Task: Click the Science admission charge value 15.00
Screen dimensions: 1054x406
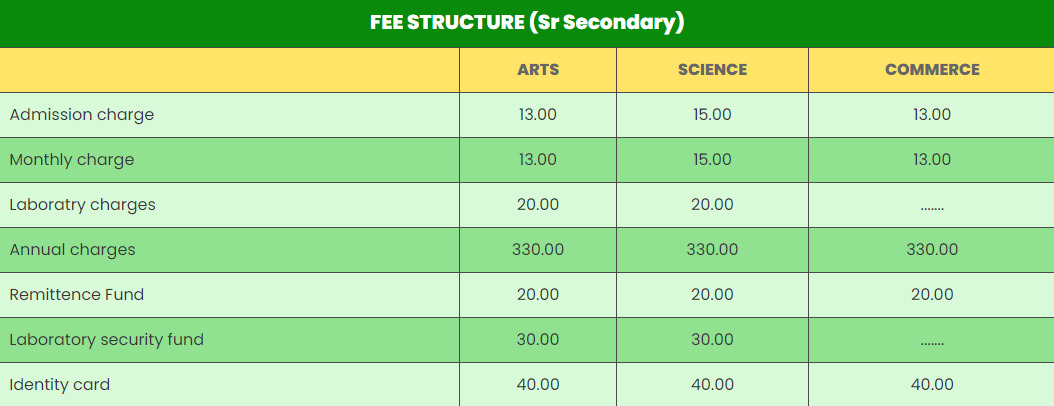Action: (712, 115)
